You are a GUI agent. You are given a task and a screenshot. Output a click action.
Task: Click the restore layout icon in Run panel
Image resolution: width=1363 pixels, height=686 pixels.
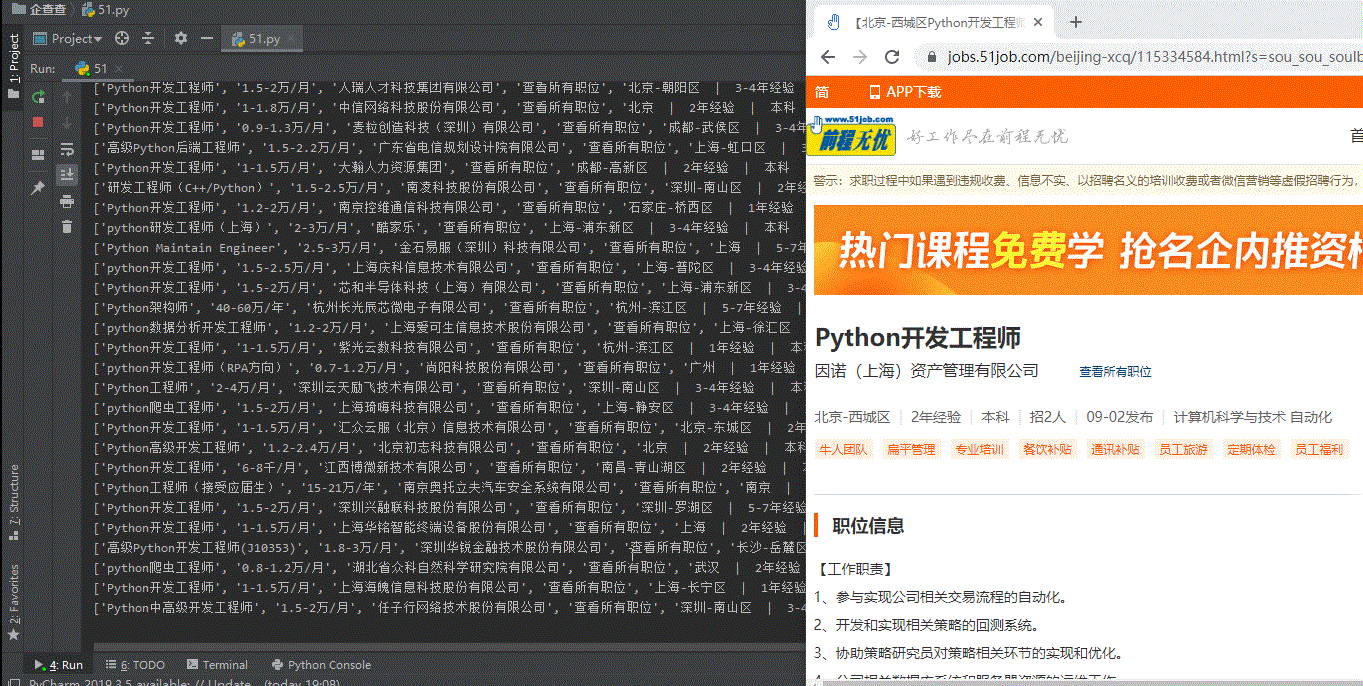(x=38, y=155)
